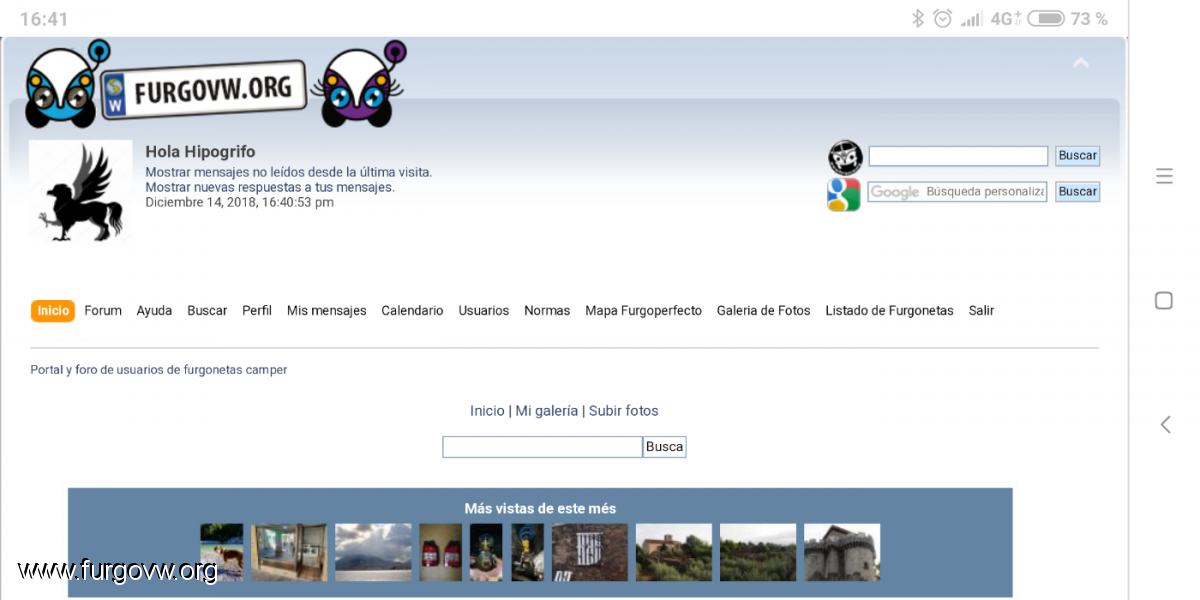Image resolution: width=1200 pixels, height=600 pixels.
Task: Click the purple van mascot icon
Action: (x=358, y=84)
